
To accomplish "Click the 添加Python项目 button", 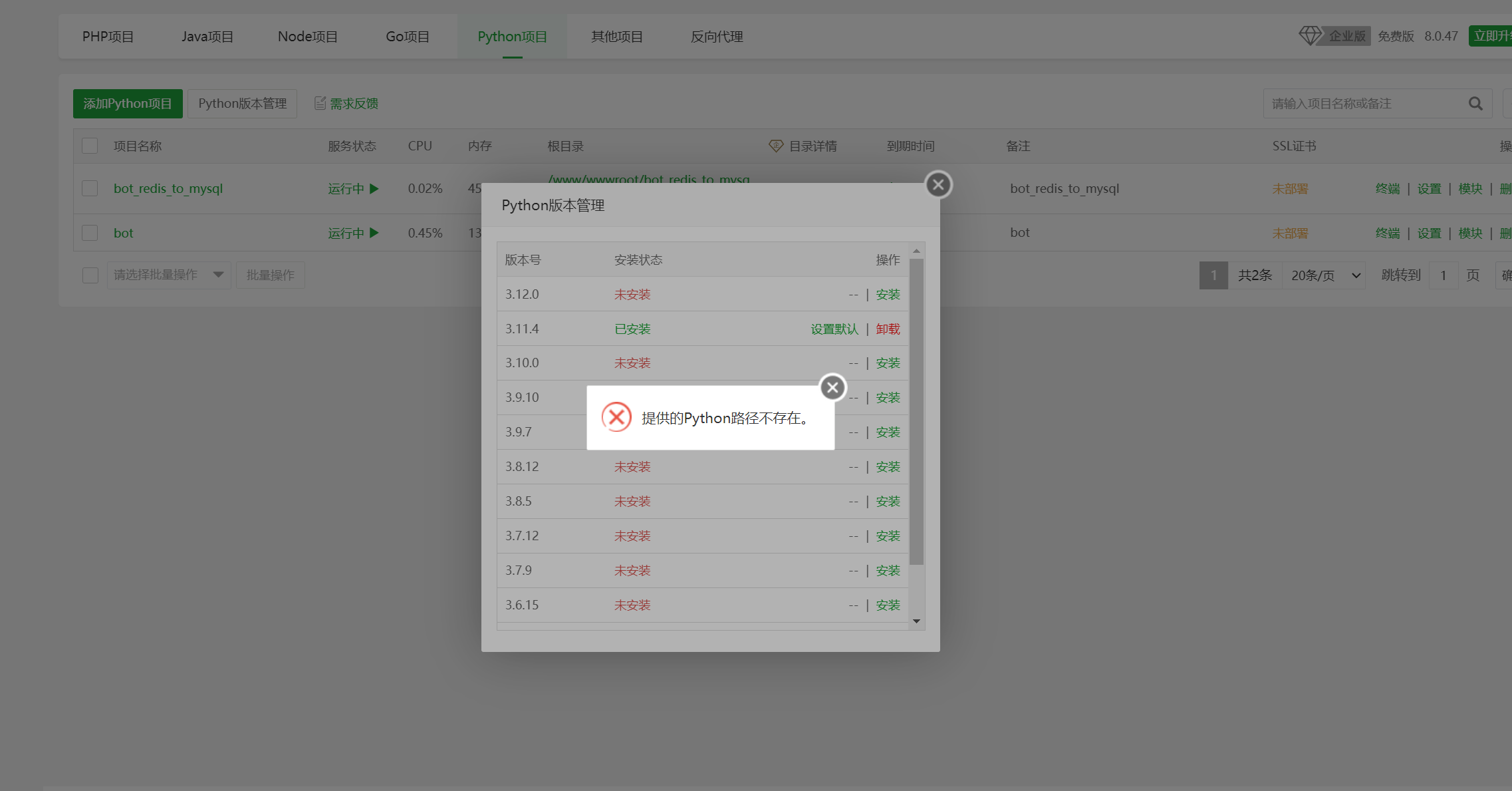I will tap(128, 104).
